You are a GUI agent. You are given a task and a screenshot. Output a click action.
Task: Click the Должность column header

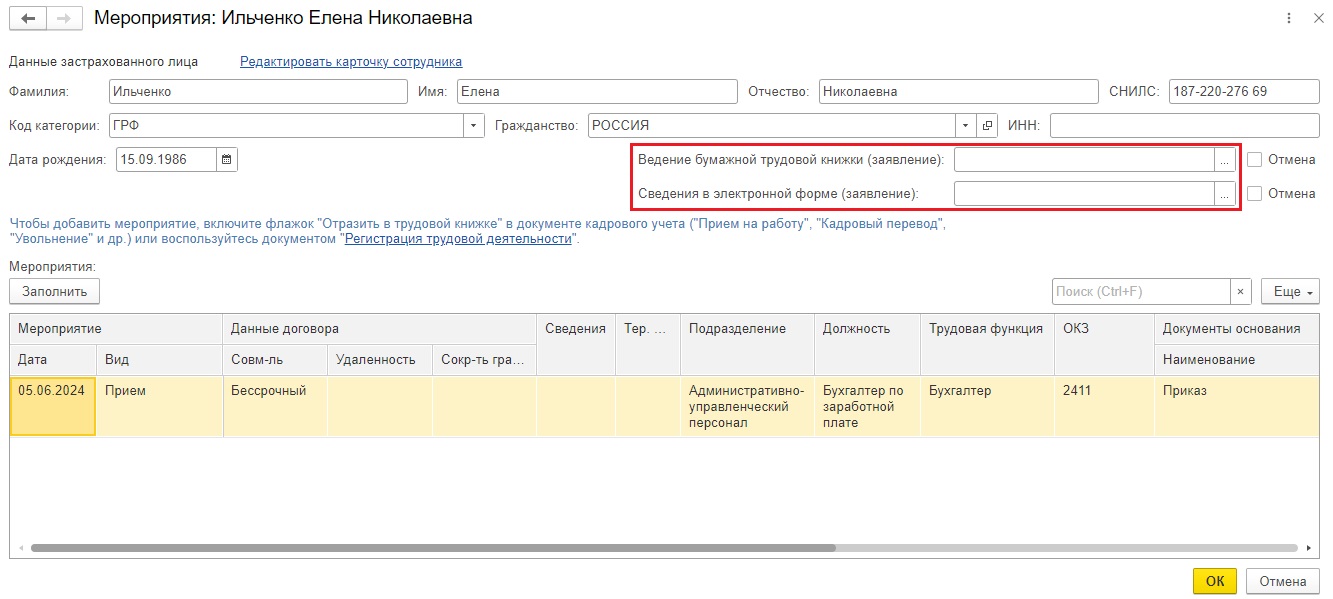868,344
